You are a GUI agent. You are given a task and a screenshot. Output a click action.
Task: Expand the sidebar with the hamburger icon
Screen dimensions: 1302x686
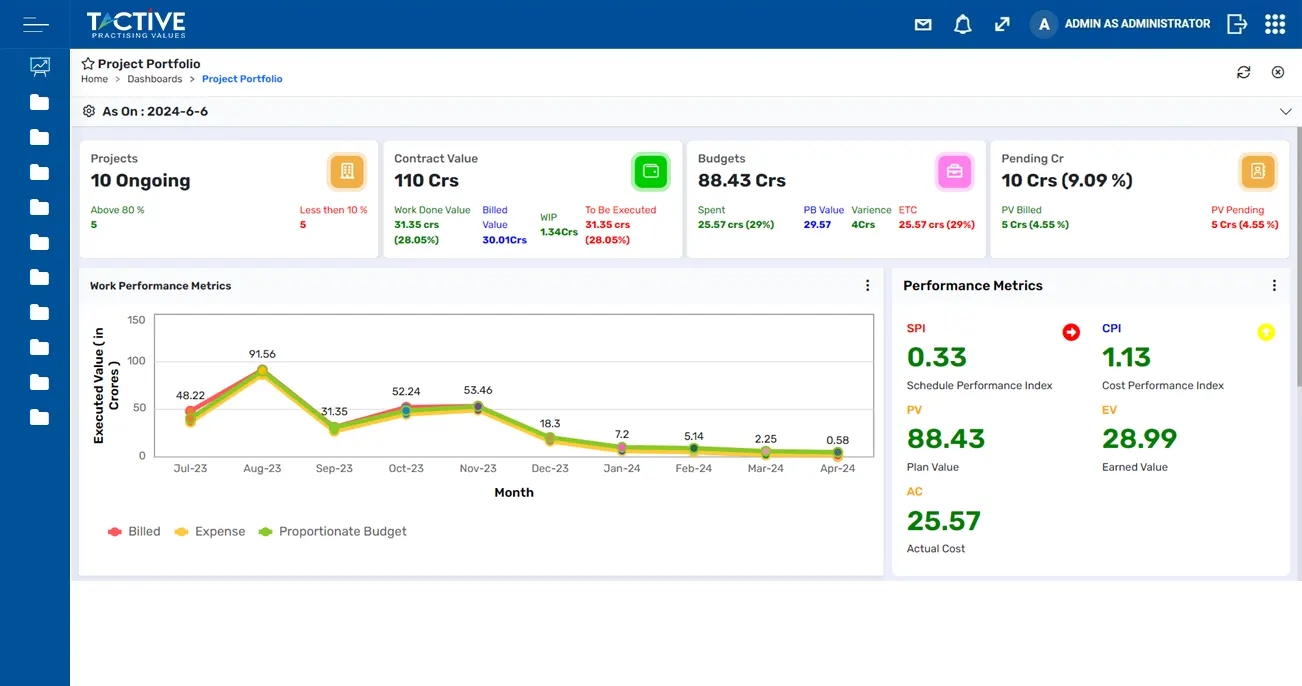35,23
